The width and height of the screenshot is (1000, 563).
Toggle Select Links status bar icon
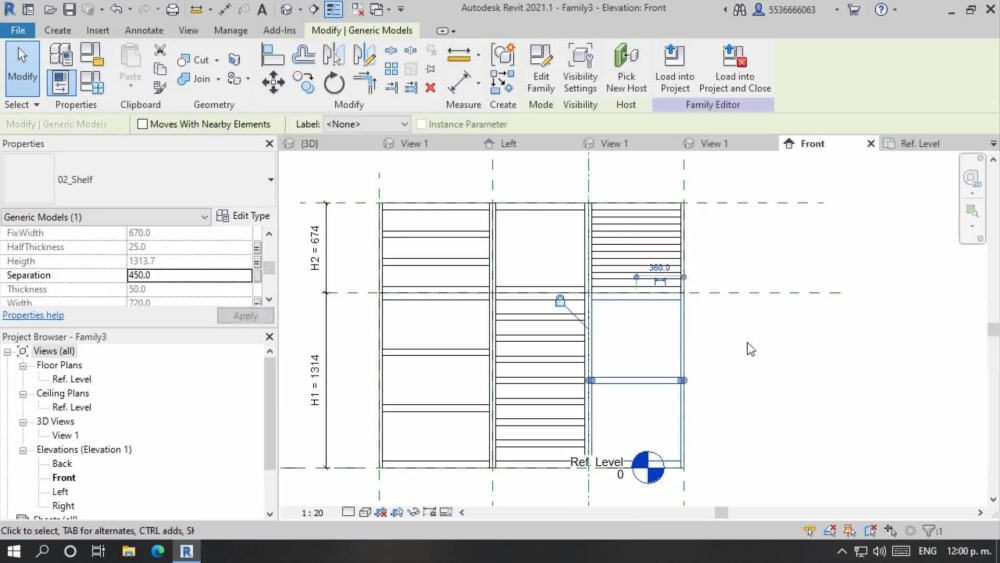click(809, 530)
